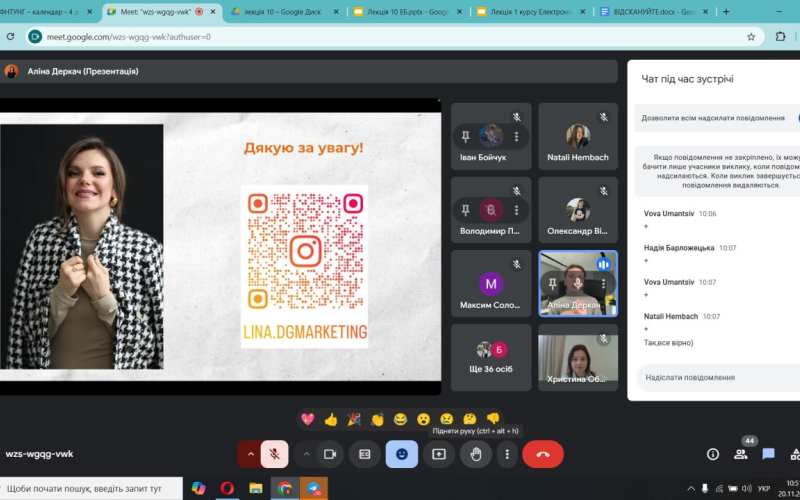Screen dimensions: 800x500
Task: Open File Explorer from taskbar
Action: (x=256, y=488)
